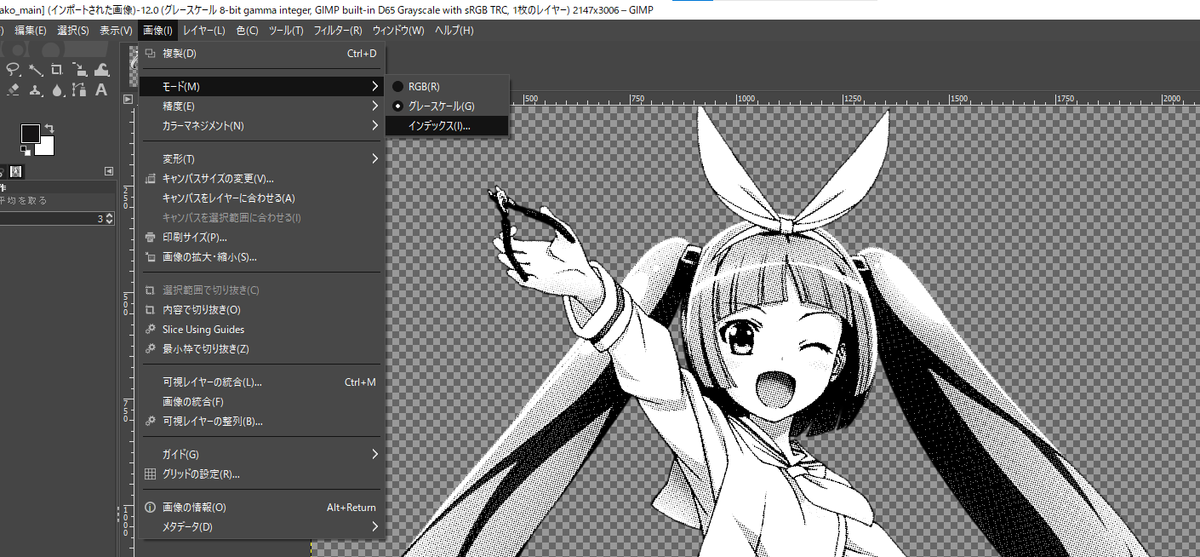Open 画像の拡大・縮小(S)... dialog

pyautogui.click(x=260, y=257)
